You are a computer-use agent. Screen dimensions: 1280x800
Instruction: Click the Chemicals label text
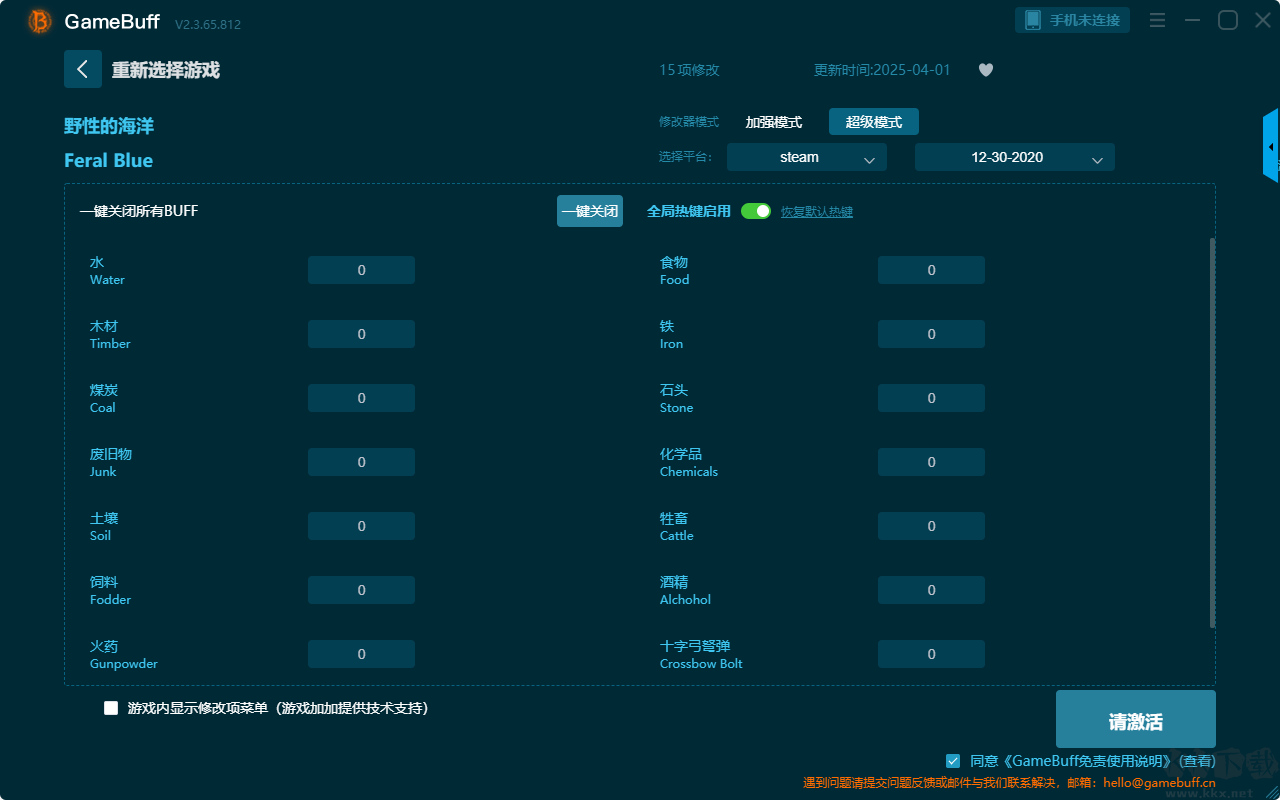(x=689, y=472)
